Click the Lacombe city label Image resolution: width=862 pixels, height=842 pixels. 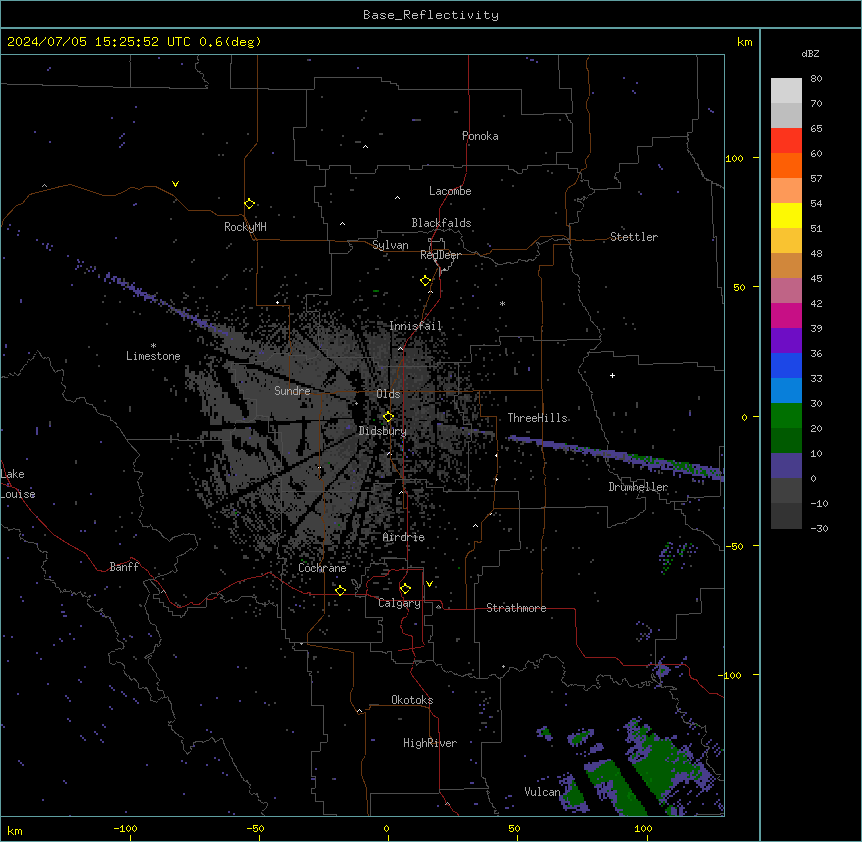tap(450, 191)
